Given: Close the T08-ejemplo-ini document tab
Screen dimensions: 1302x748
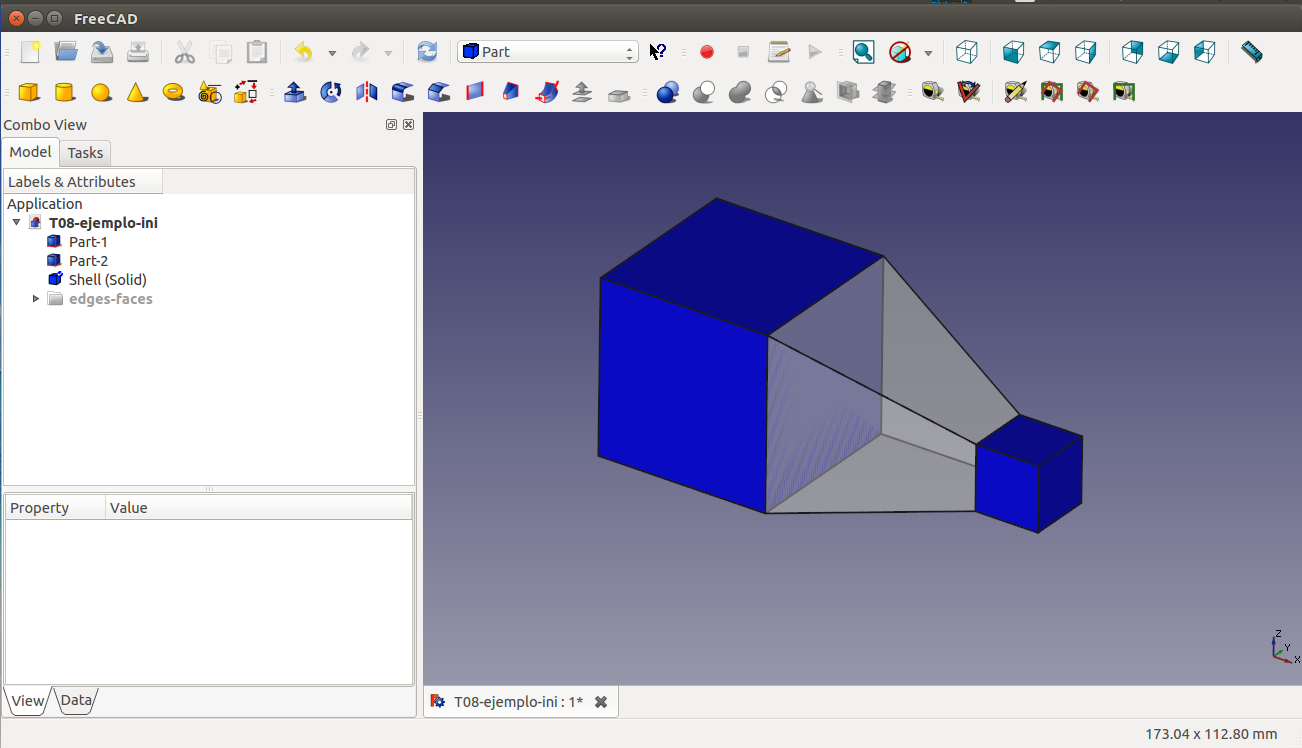Looking at the screenshot, I should pos(601,702).
